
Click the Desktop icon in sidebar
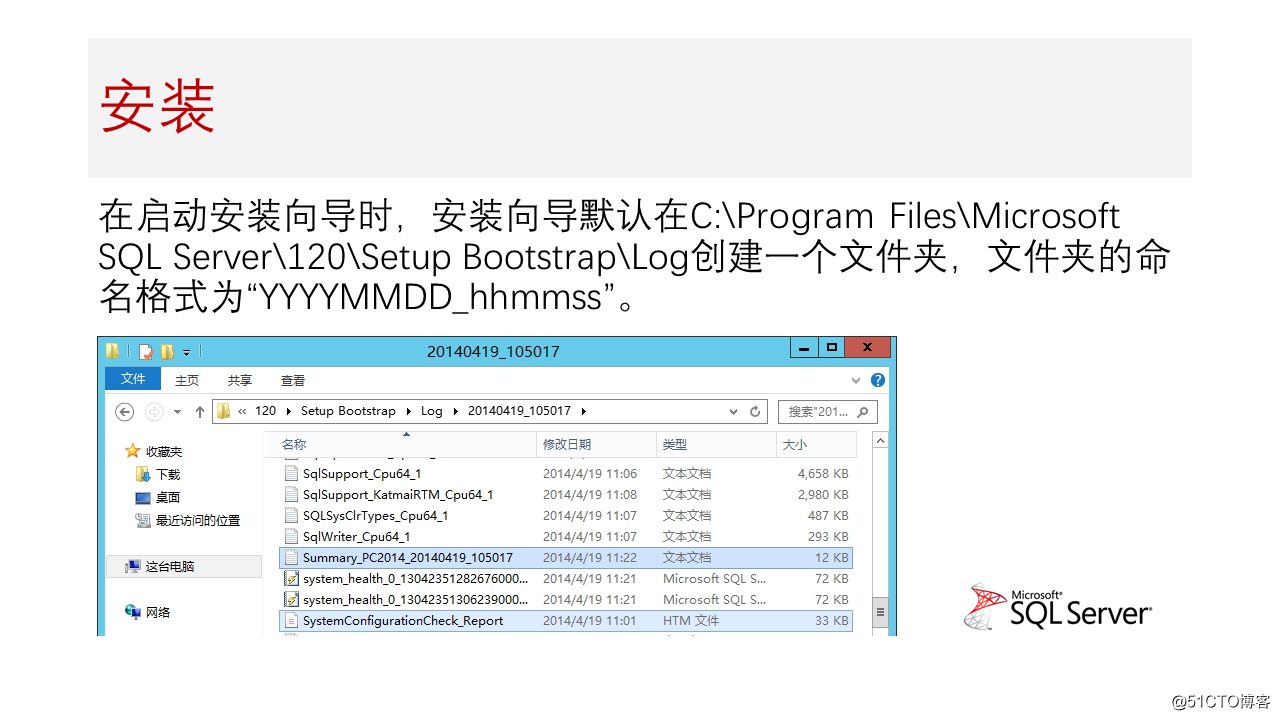point(143,497)
